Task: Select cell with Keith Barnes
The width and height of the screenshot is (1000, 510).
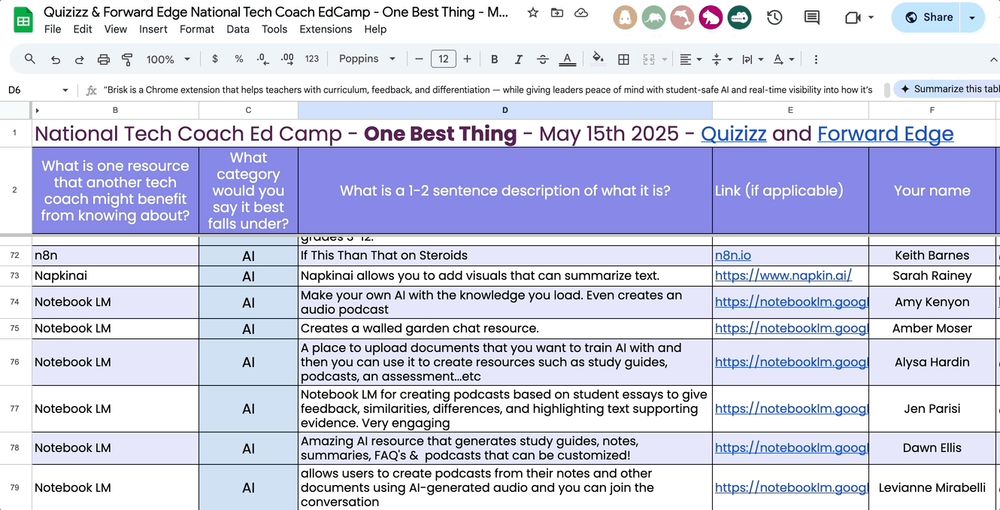Action: click(x=932, y=256)
